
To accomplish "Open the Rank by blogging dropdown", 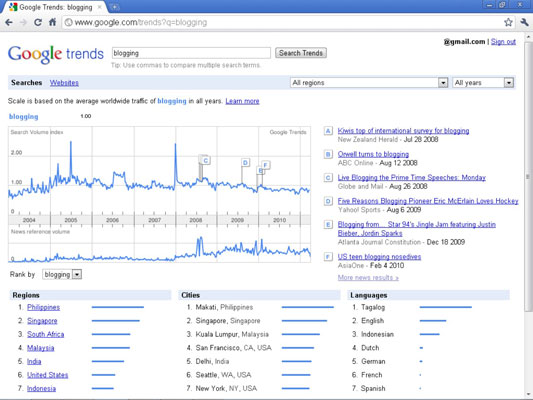I will (x=62, y=274).
